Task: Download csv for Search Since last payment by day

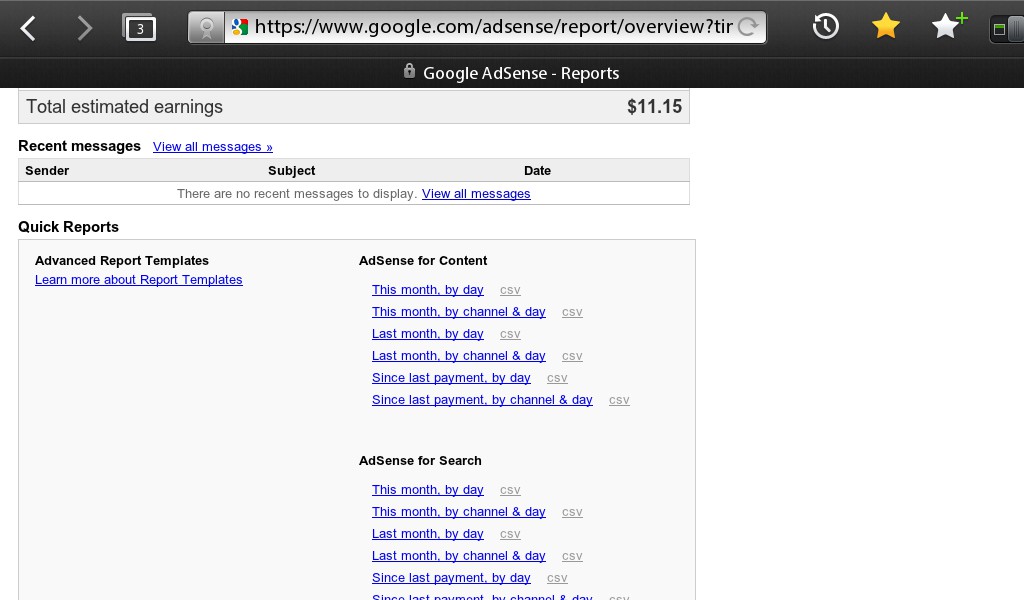Action: (557, 578)
